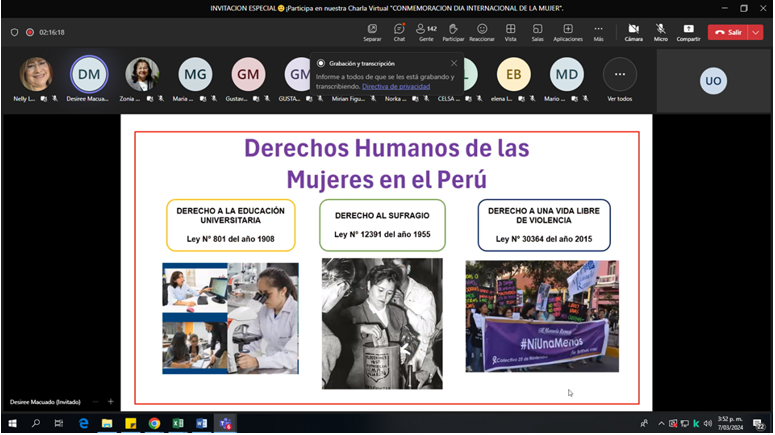This screenshot has height=435, width=775.
Task: Open Windows Start menu
Action: tap(12, 424)
